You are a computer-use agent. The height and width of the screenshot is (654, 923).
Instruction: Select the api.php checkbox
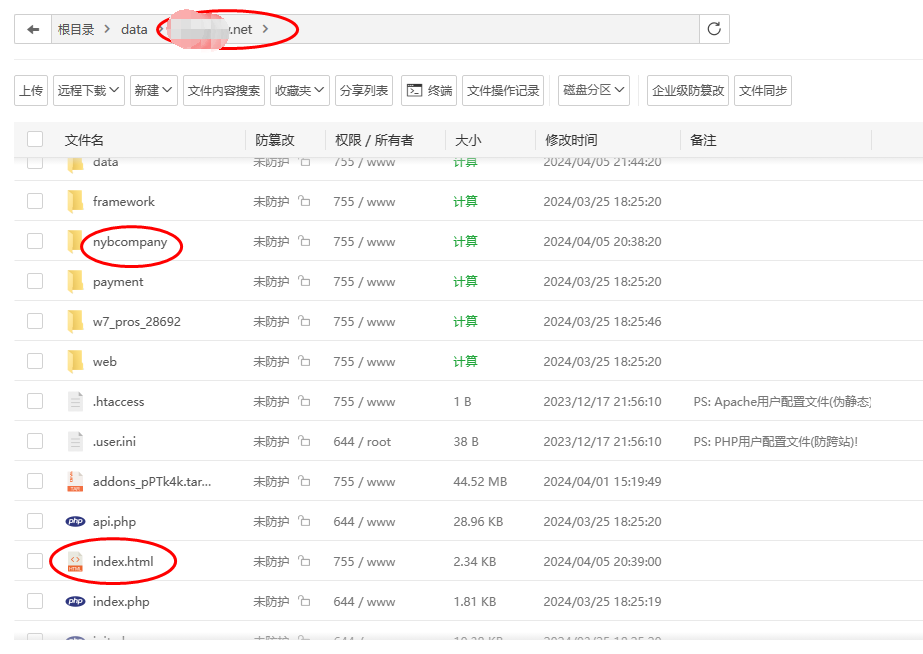click(x=35, y=522)
